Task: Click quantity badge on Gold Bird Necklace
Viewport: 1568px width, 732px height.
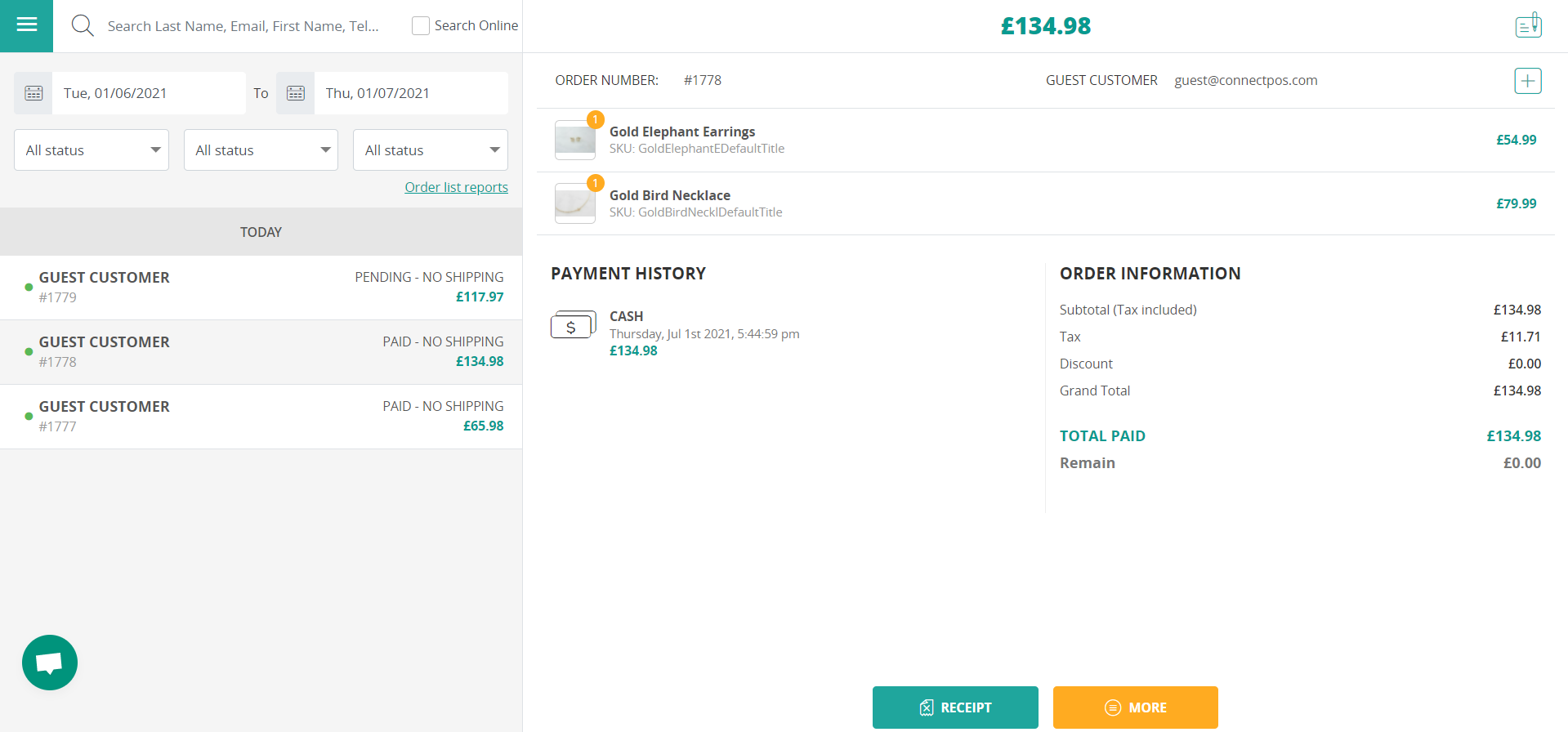Action: click(x=596, y=183)
